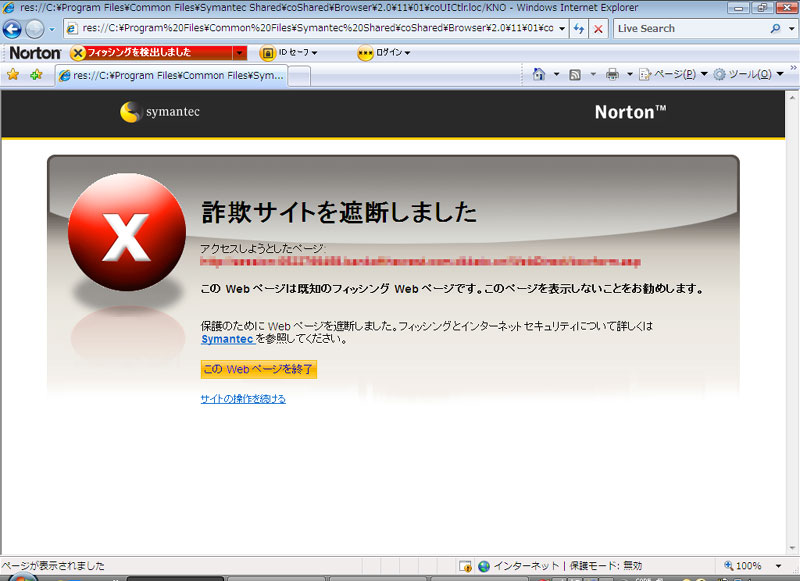
Task: Open the zoom level dropdown arrow
Action: pyautogui.click(x=779, y=566)
